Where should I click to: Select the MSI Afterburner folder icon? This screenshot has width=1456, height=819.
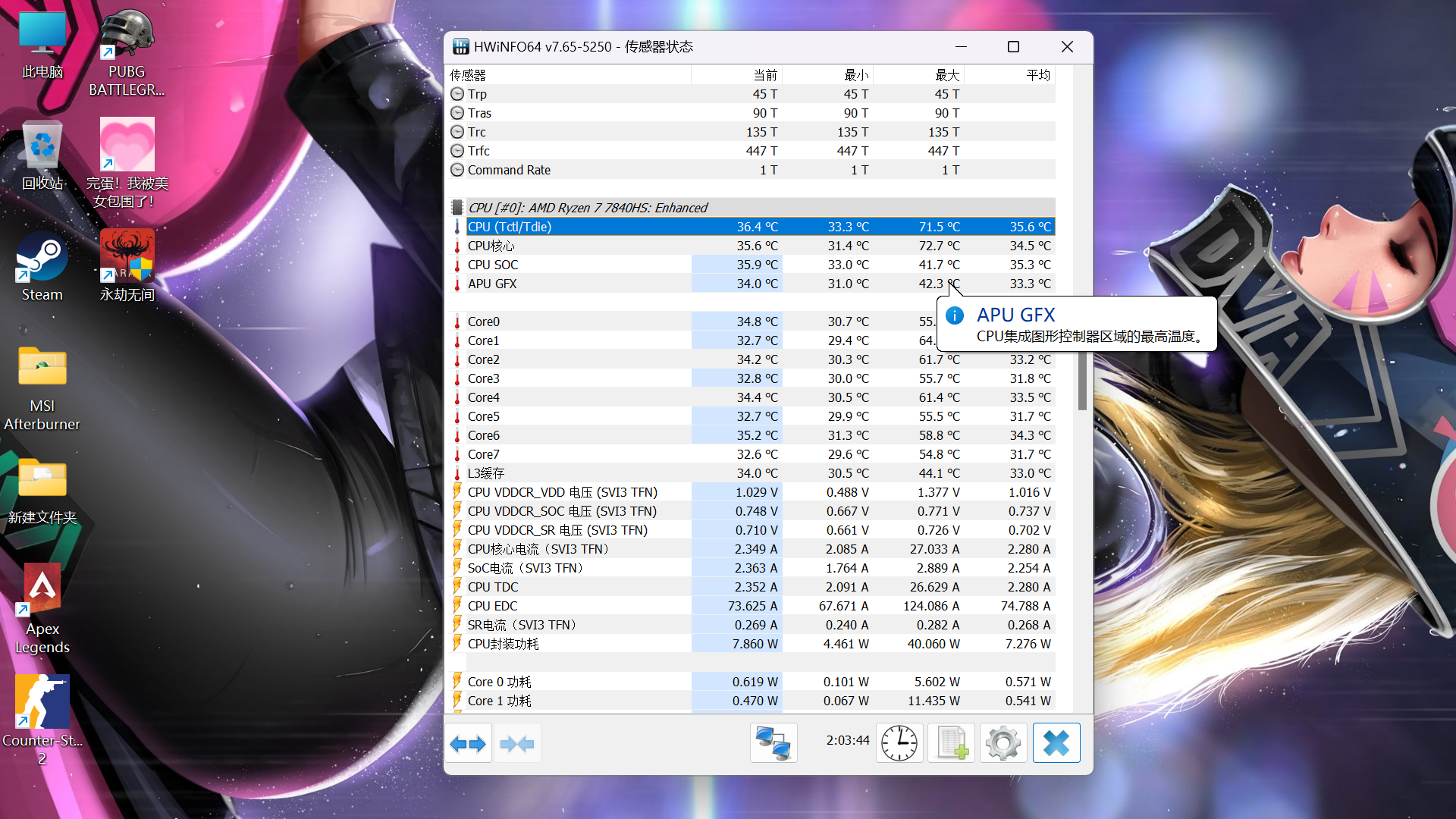coord(42,388)
